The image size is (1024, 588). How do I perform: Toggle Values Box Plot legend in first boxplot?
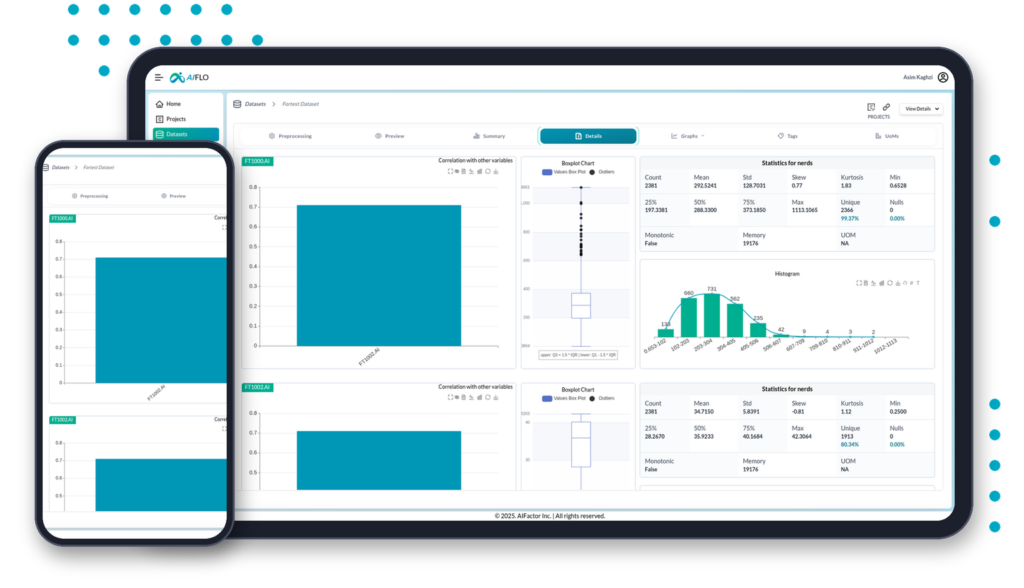coord(564,172)
